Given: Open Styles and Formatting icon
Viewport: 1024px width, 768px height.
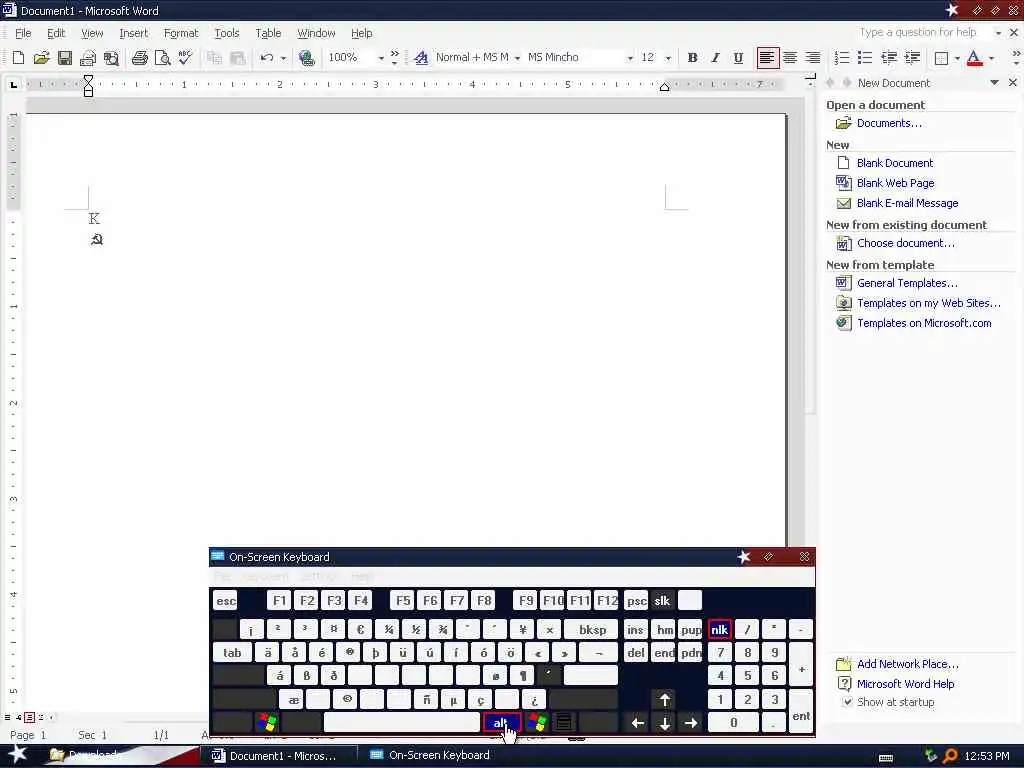Looking at the screenshot, I should click(x=421, y=57).
